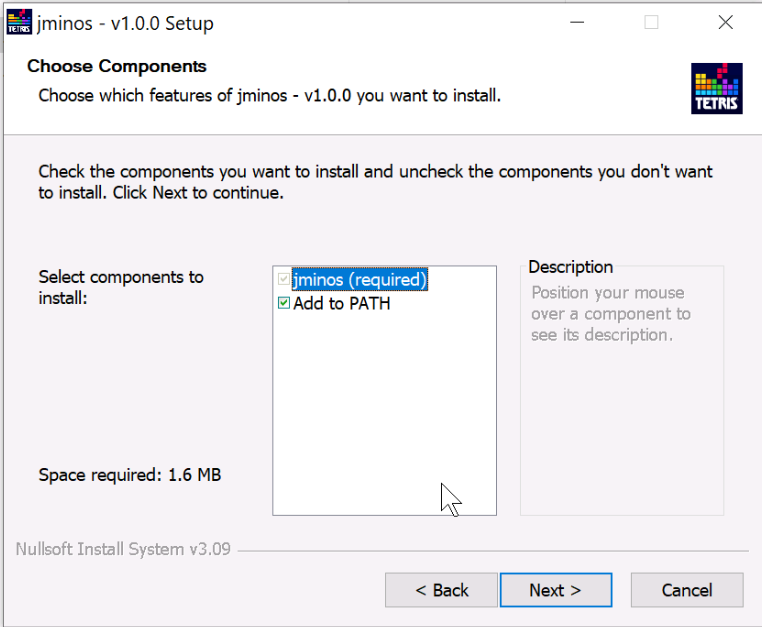762x627 pixels.
Task: Click the 'Space required: 1.6 MB' text
Action: tap(130, 475)
